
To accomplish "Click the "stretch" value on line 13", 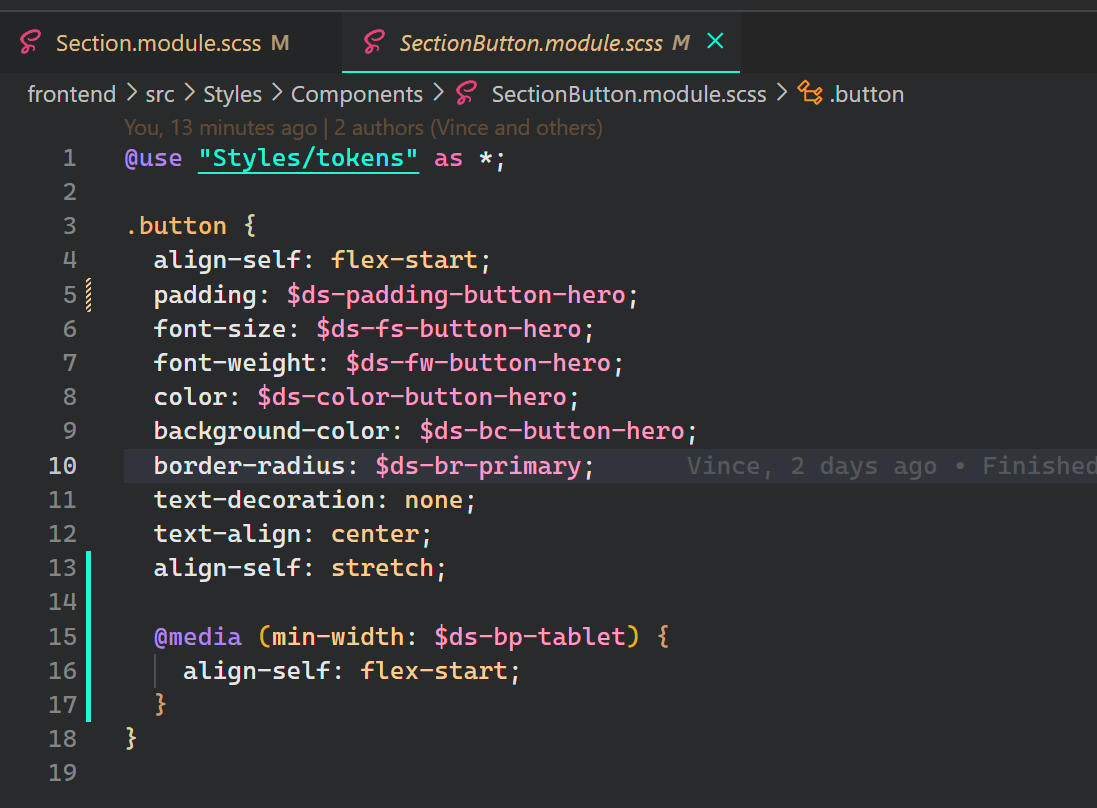I will coord(382,568).
